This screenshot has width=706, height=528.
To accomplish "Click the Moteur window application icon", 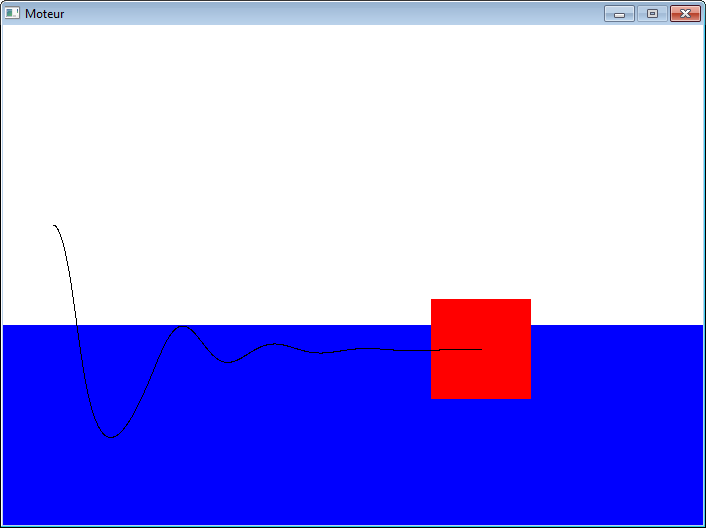I will click(12, 13).
